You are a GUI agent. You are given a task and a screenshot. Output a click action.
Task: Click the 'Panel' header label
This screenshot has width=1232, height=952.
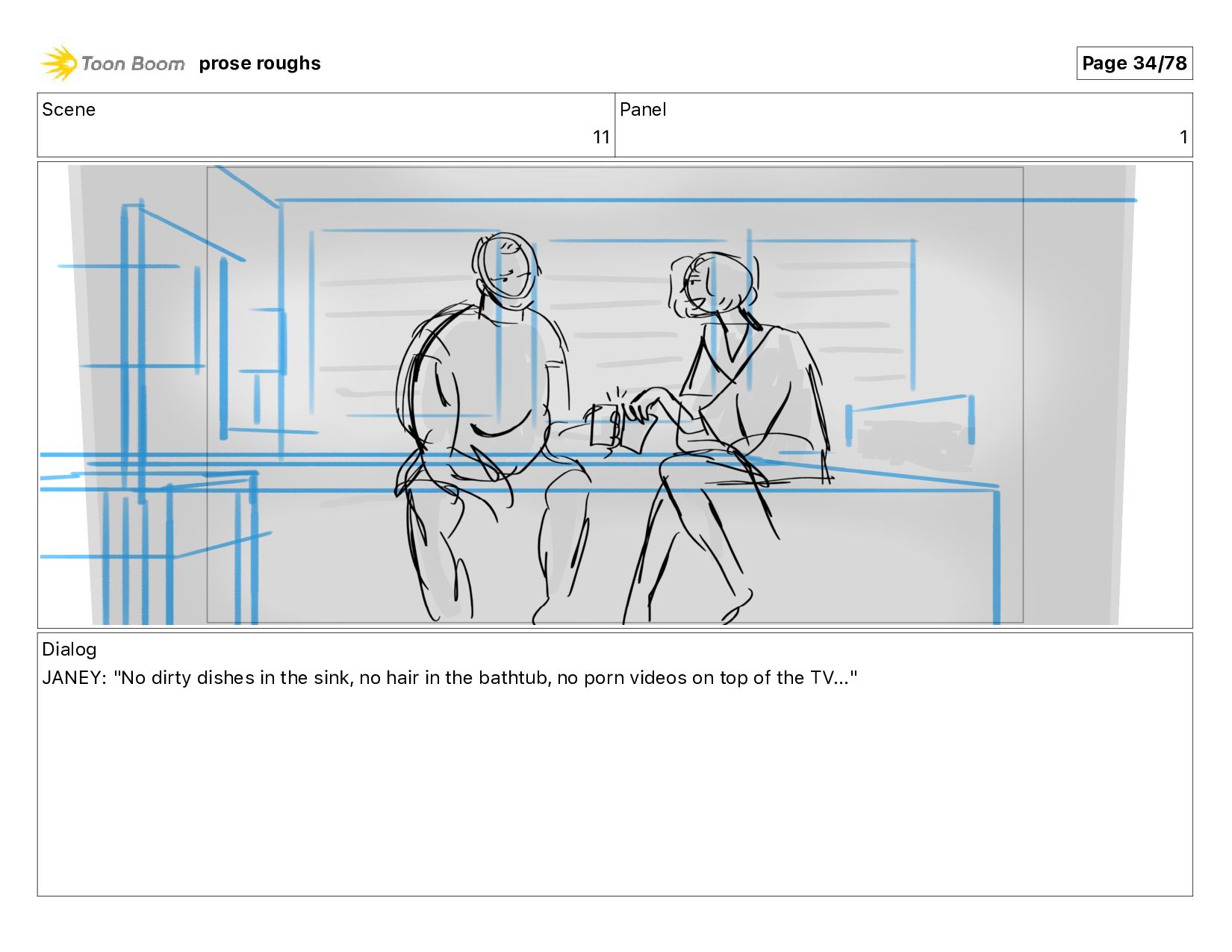click(x=643, y=110)
